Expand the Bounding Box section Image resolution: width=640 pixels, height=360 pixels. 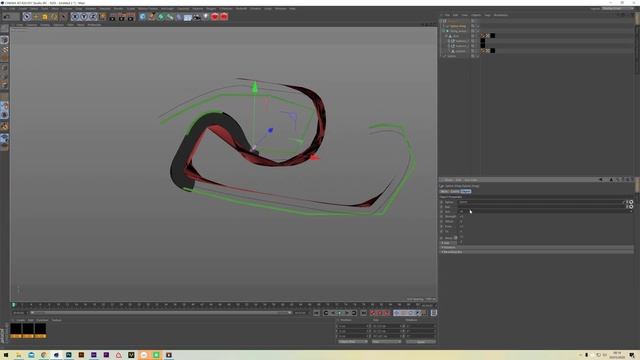coord(536,252)
